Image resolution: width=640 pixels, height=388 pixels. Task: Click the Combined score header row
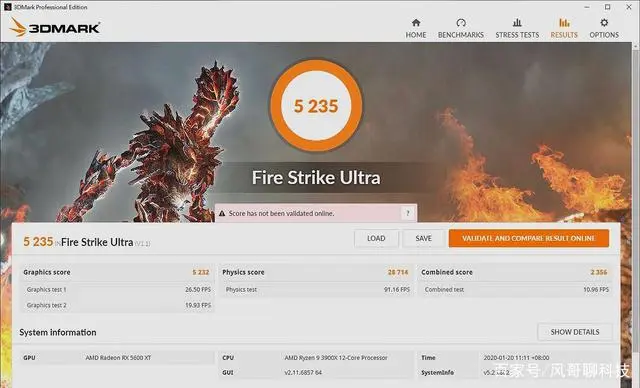515,272
